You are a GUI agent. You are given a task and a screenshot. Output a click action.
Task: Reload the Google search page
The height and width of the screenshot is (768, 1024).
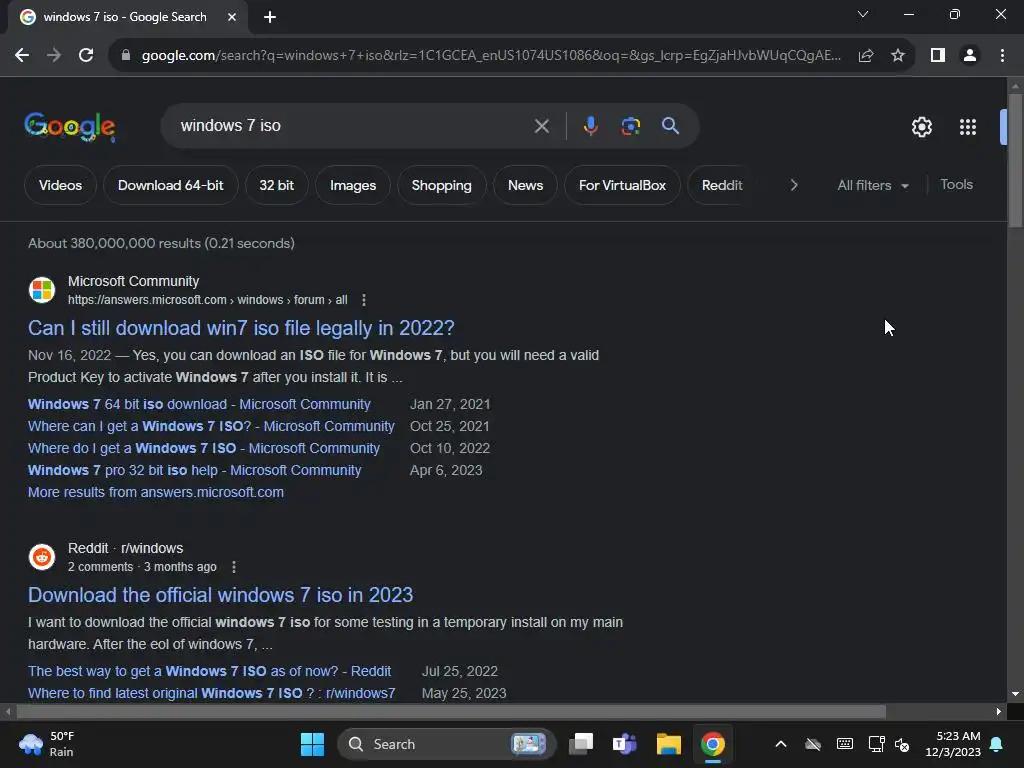pos(86,56)
